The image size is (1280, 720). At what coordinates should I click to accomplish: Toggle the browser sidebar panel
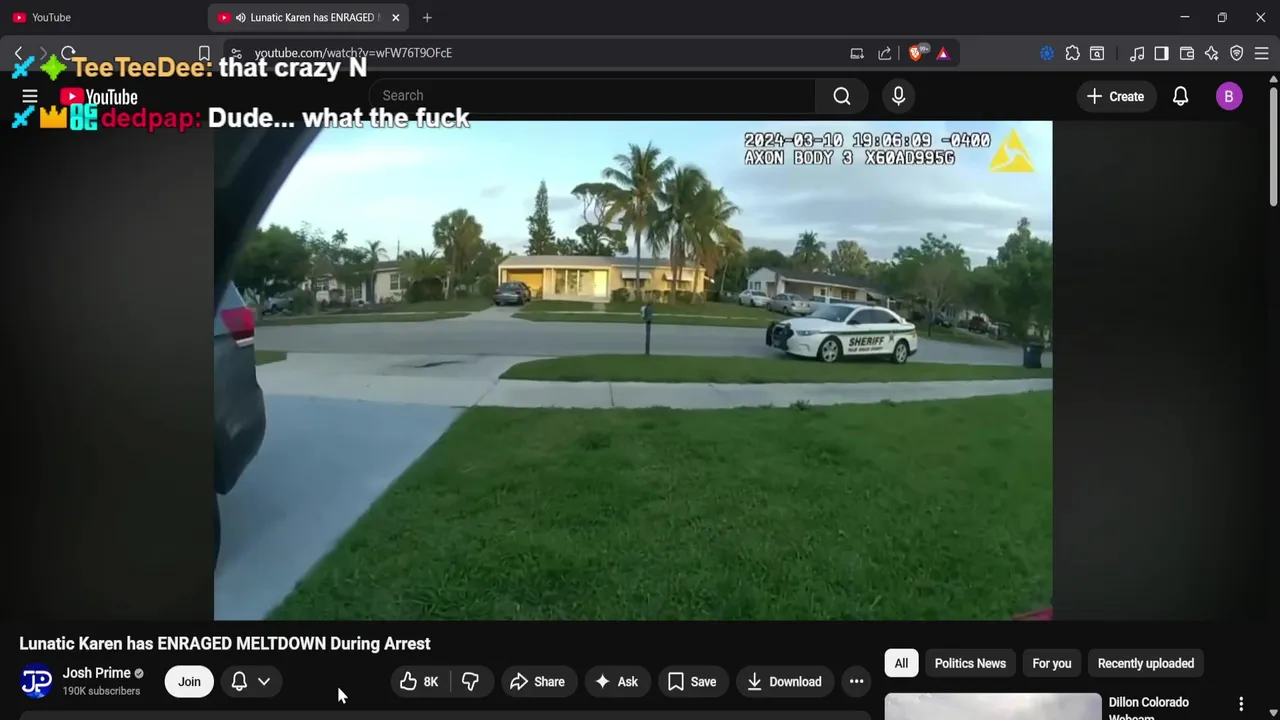pyautogui.click(x=1161, y=53)
